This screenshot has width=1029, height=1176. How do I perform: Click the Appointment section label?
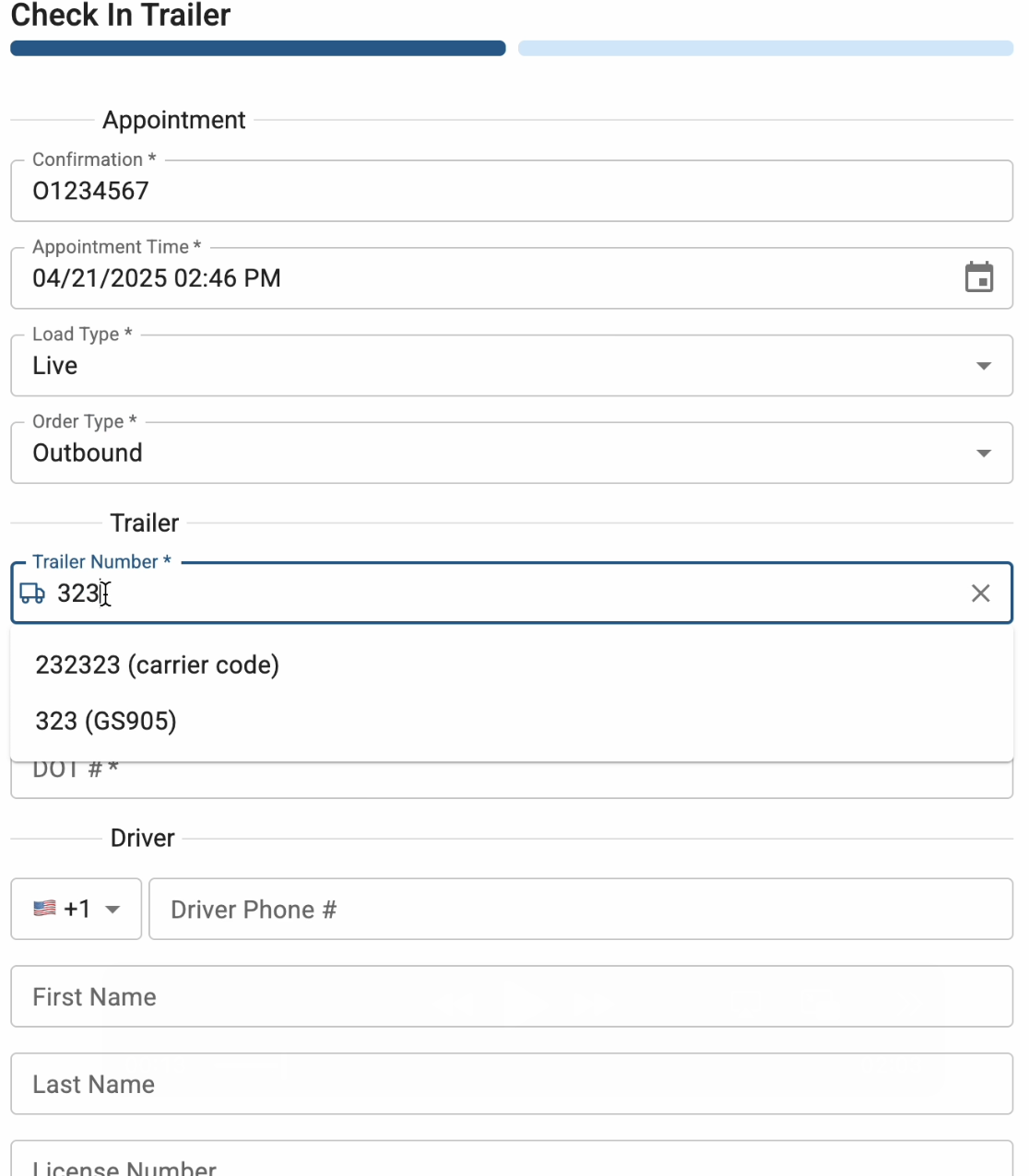[x=174, y=120]
